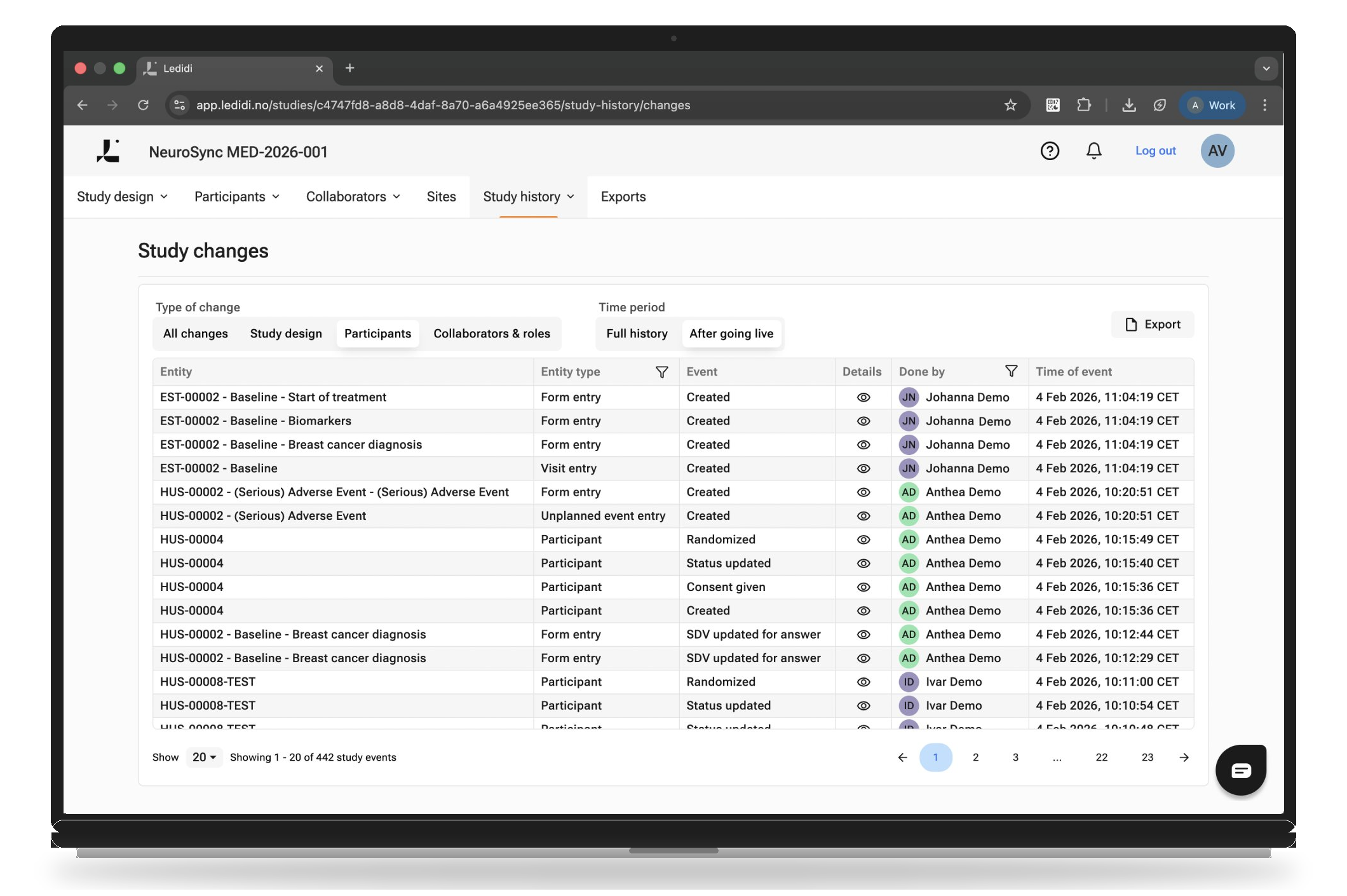This screenshot has height=896, width=1347.
Task: View details of HUS-00004 Randomized event
Action: [863, 540]
